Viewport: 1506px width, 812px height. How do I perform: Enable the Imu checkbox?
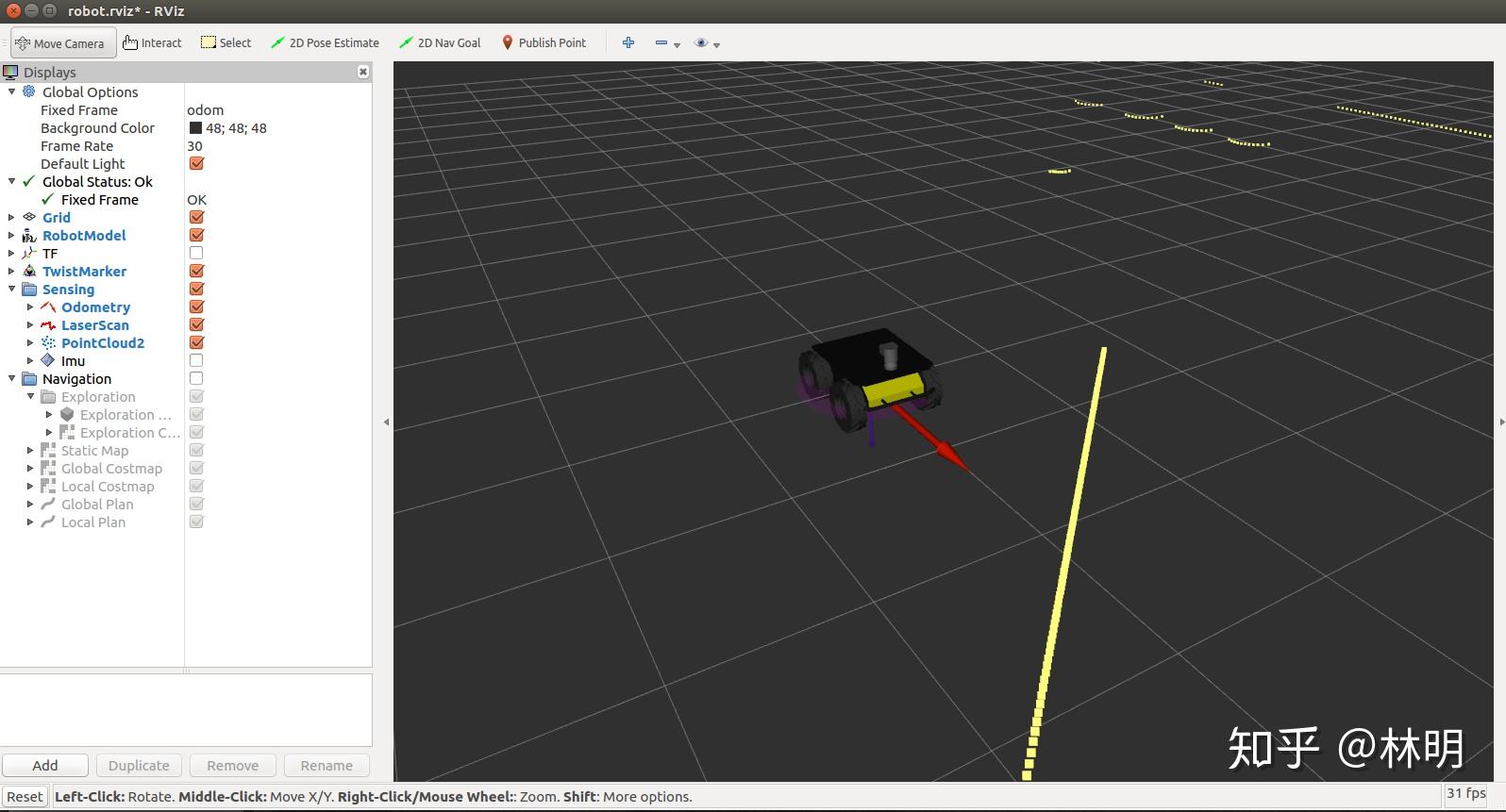(196, 360)
